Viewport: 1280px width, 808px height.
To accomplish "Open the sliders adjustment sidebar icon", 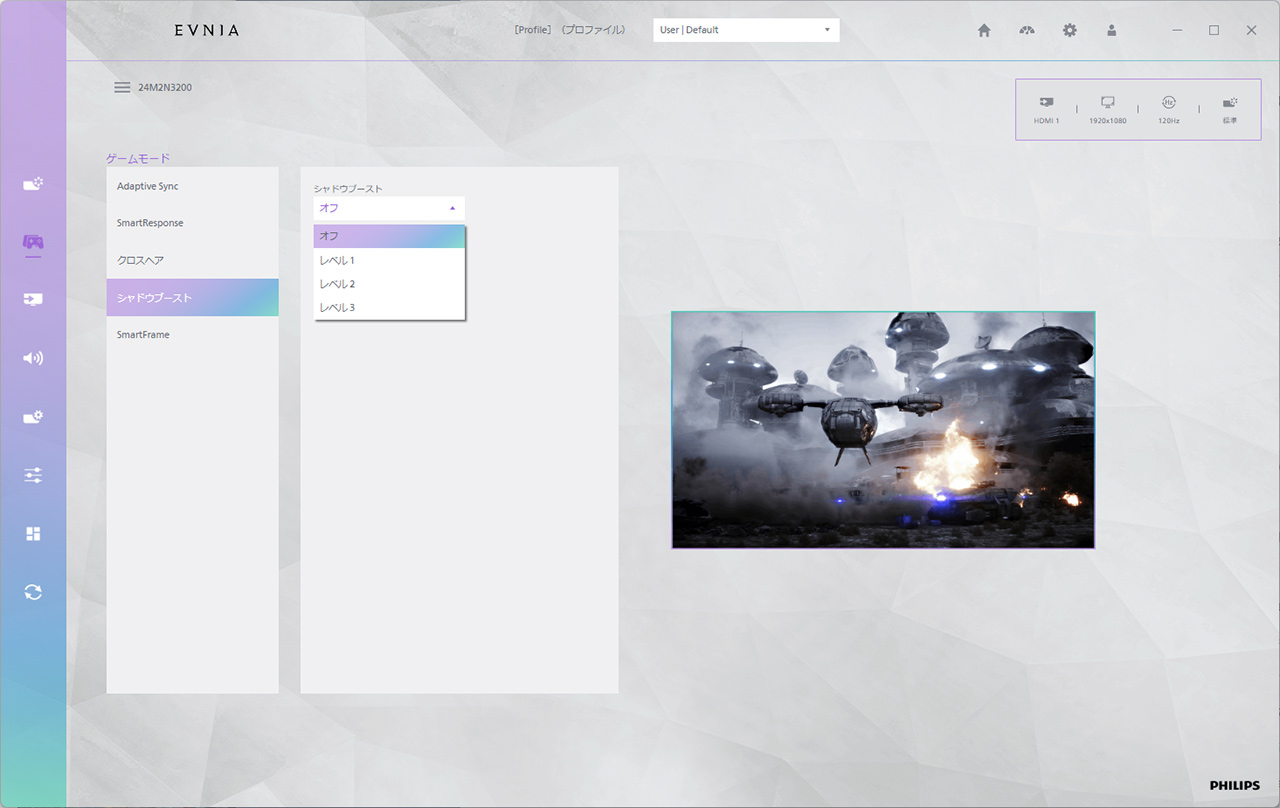I will (x=33, y=475).
